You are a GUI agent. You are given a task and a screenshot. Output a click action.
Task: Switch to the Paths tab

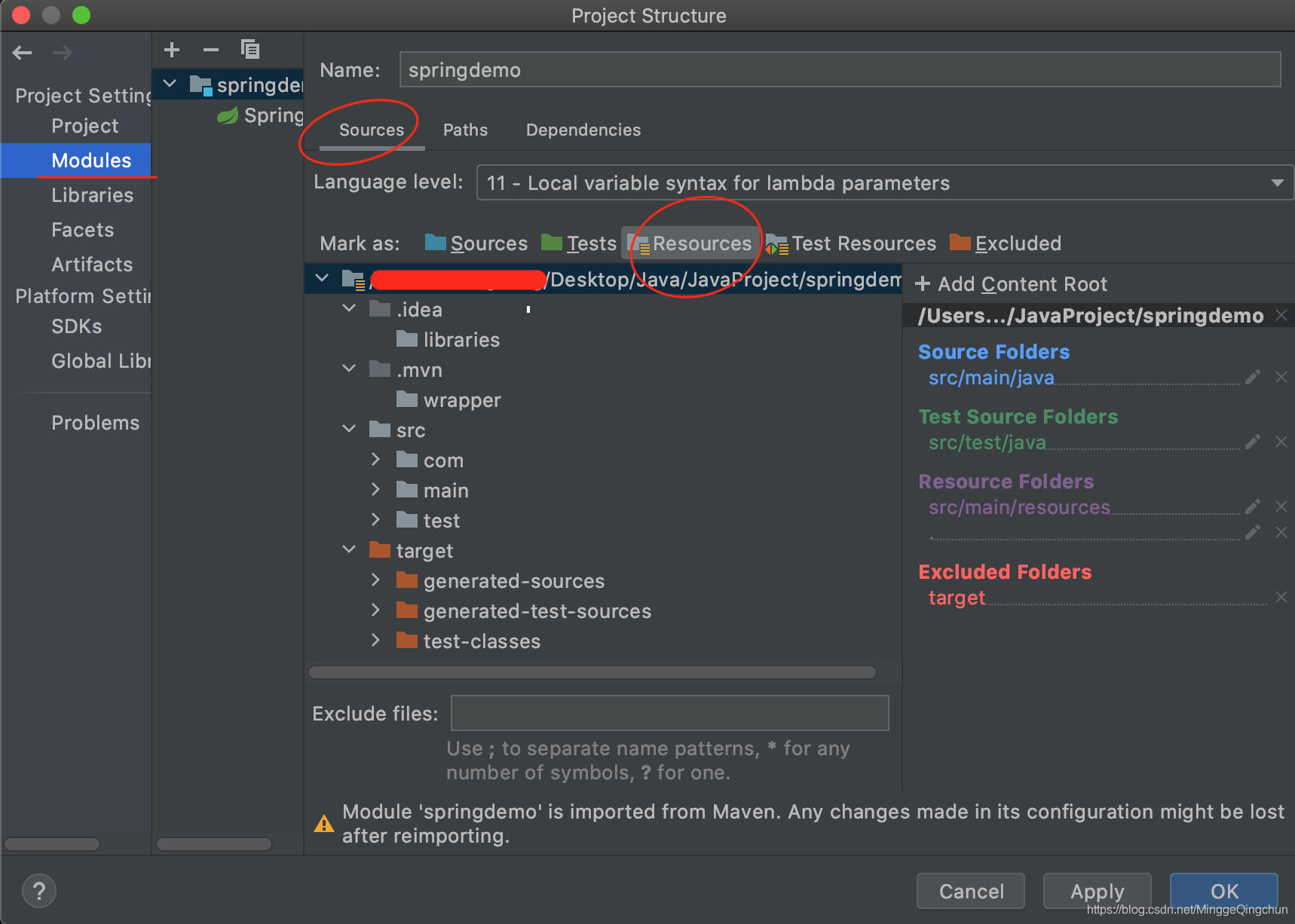tap(465, 130)
